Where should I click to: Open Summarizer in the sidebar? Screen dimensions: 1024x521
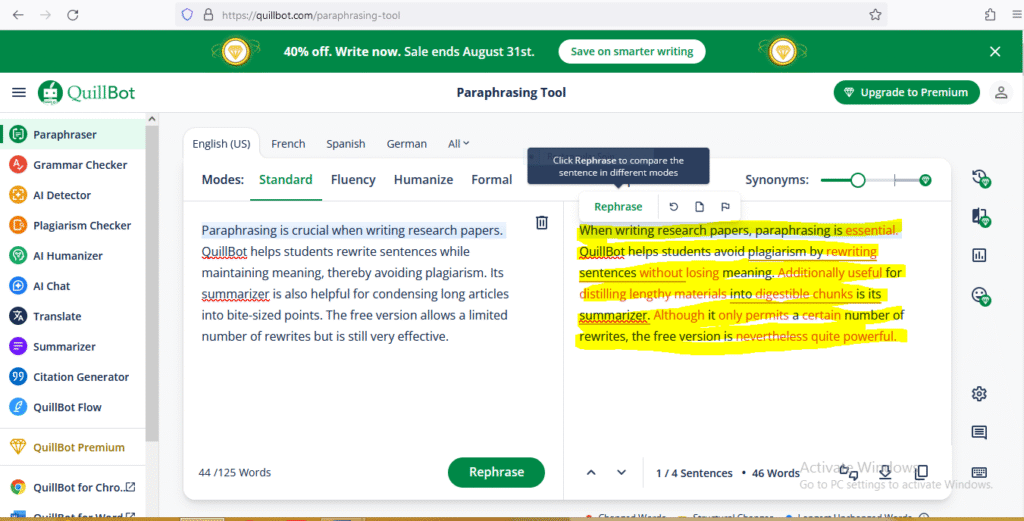pyautogui.click(x=73, y=346)
